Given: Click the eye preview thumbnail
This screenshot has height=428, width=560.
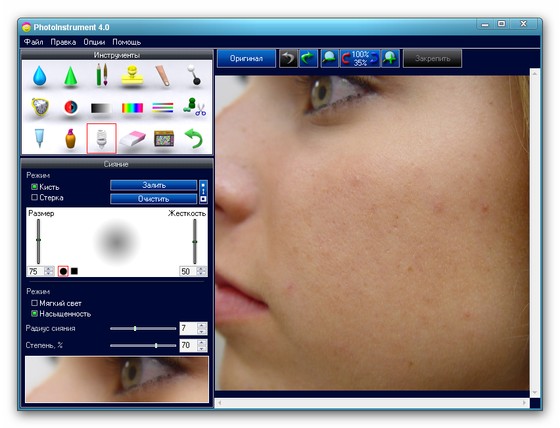Looking at the screenshot, I should [117, 379].
